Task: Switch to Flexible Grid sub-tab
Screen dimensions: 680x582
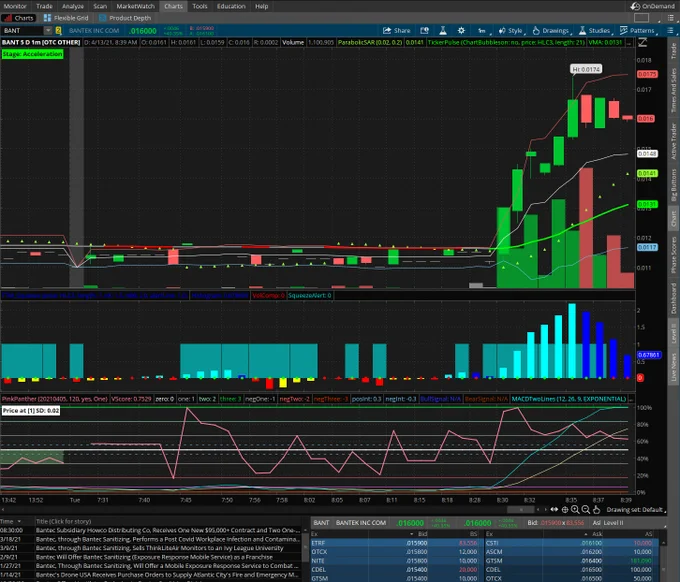Action: tap(66, 18)
